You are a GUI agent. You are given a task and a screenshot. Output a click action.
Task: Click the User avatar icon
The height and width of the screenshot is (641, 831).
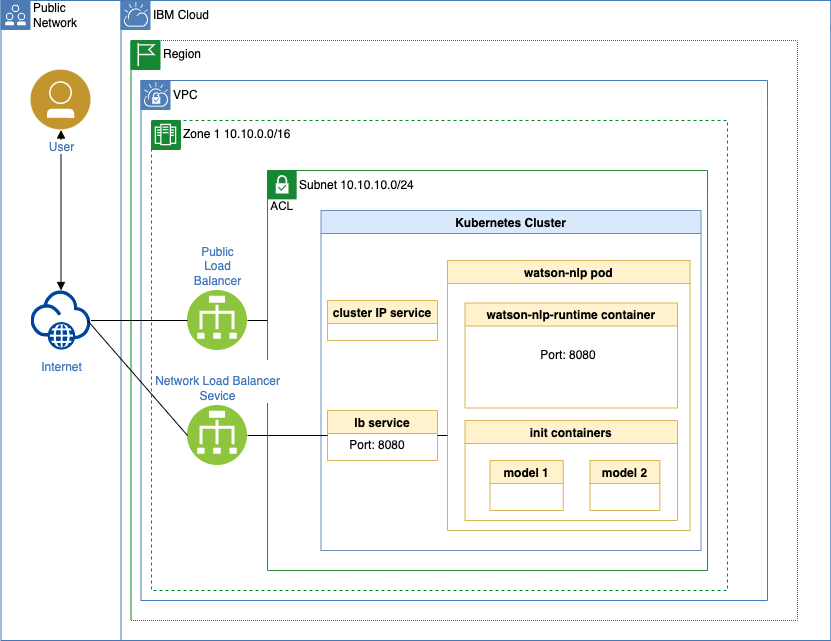[61, 100]
